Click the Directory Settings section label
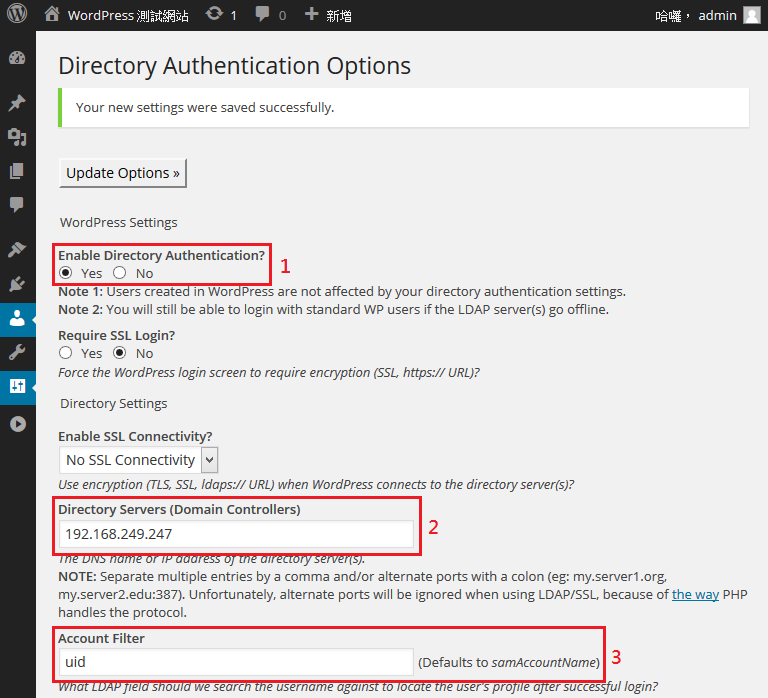The image size is (768, 698). pos(114,404)
